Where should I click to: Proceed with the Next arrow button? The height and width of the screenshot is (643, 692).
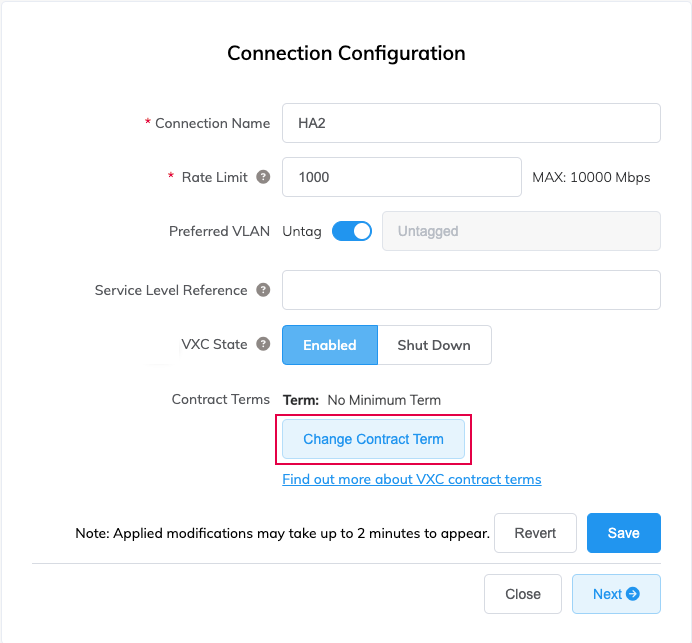tap(616, 594)
